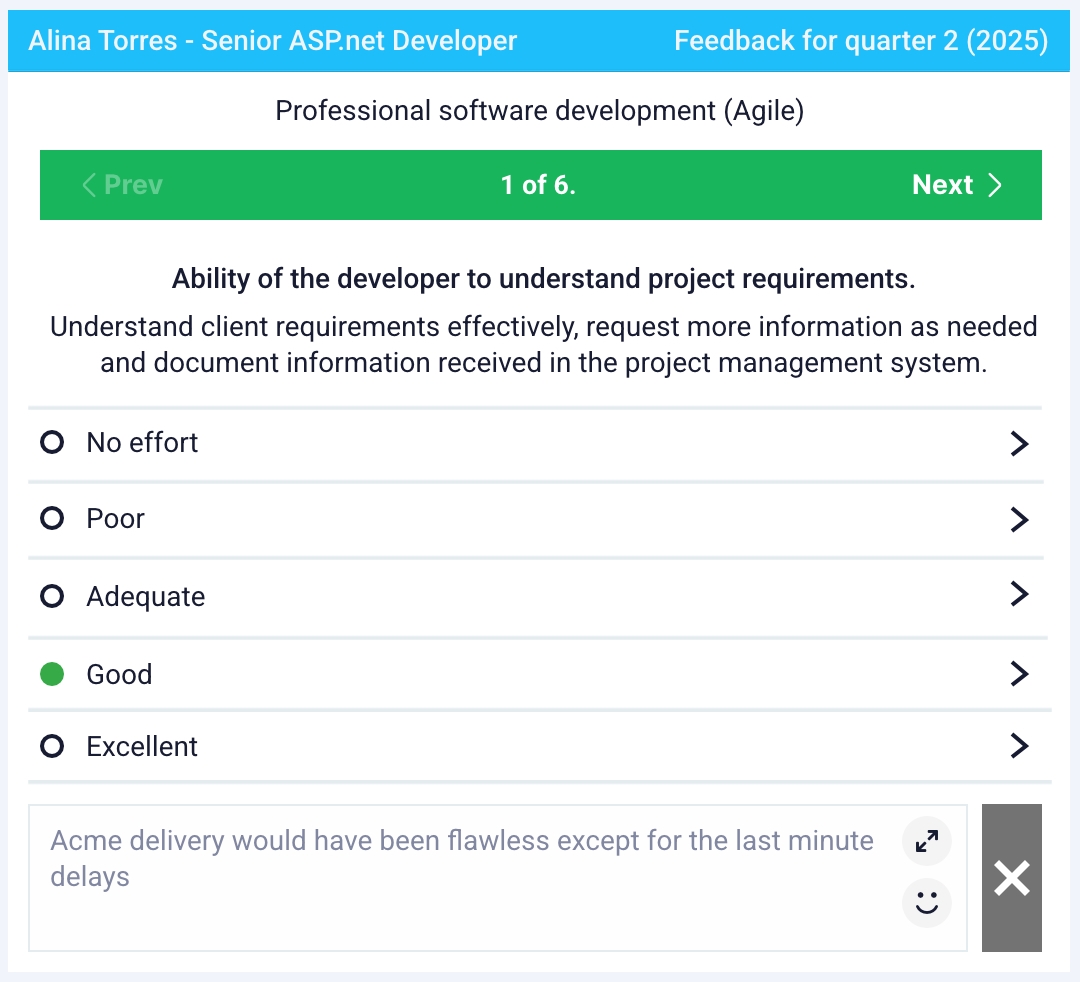Expand the "Excellent" option details
The image size is (1080, 982).
(x=1019, y=745)
